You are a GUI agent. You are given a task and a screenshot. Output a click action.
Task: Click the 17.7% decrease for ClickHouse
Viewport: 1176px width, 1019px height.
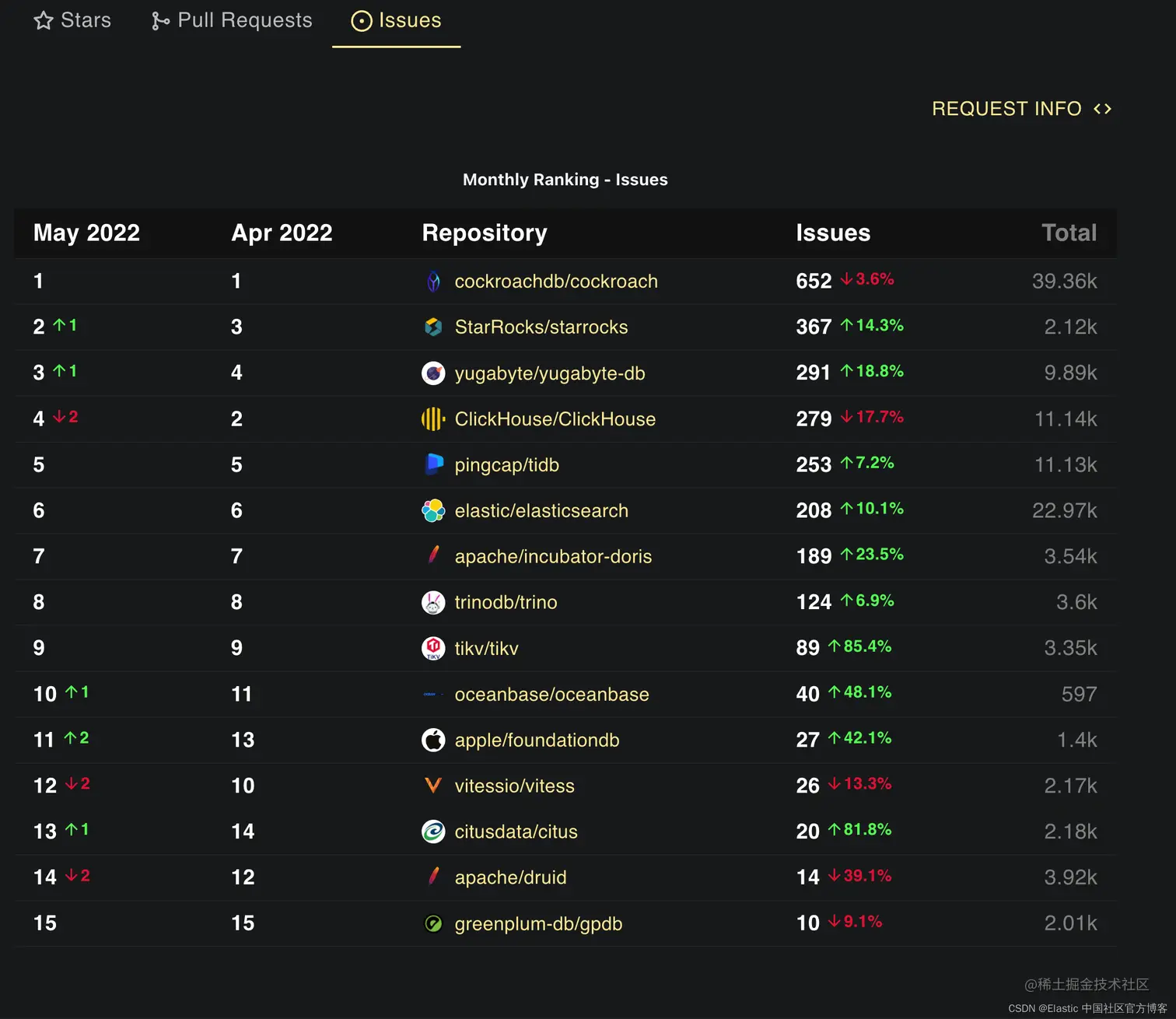[x=872, y=417]
